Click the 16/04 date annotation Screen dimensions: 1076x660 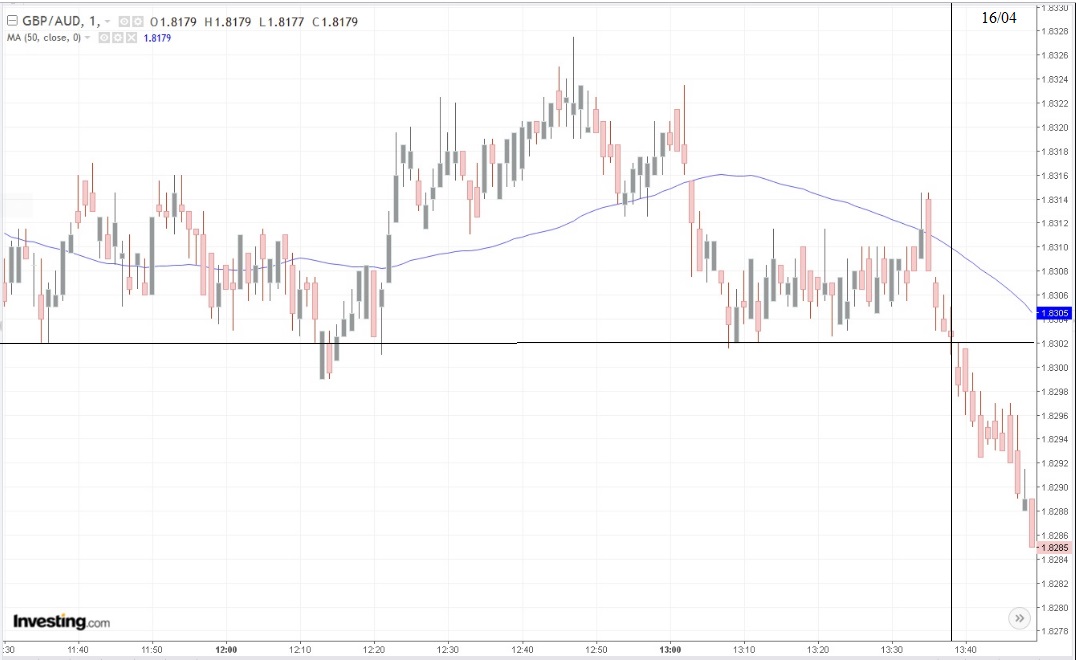[x=998, y=18]
